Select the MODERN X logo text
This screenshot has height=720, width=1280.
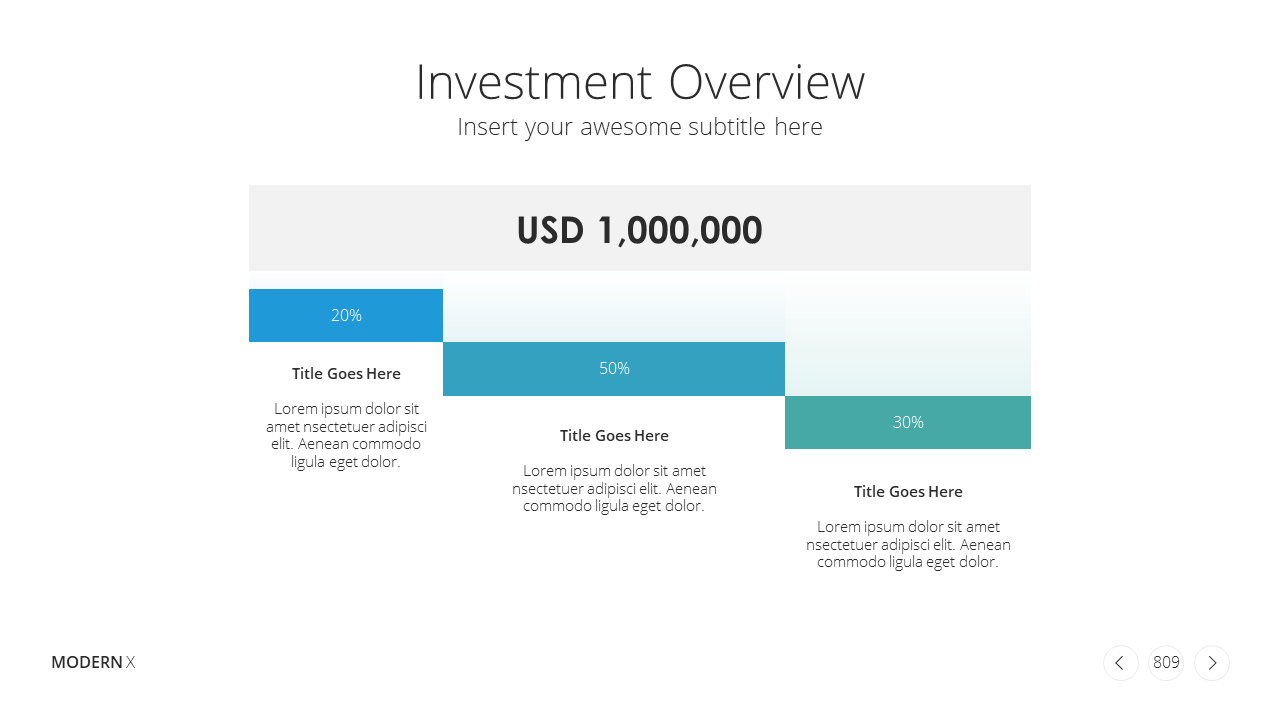(x=93, y=662)
